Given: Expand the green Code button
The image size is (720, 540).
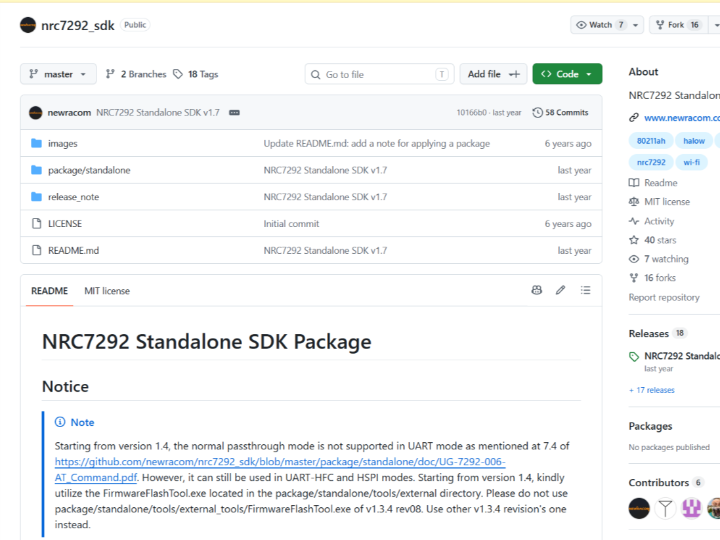Looking at the screenshot, I should click(567, 74).
